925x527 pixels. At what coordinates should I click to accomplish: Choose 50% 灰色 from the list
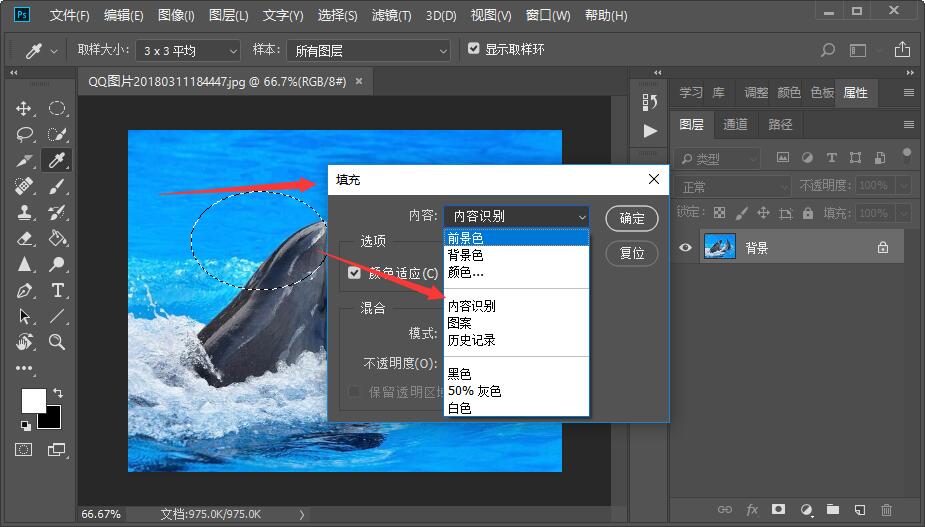[516, 391]
